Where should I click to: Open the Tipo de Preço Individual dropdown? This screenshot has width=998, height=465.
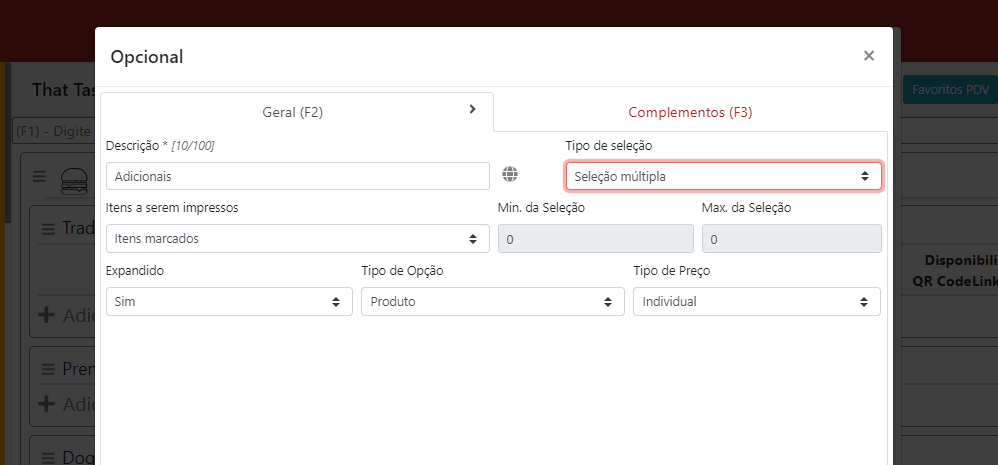click(756, 301)
